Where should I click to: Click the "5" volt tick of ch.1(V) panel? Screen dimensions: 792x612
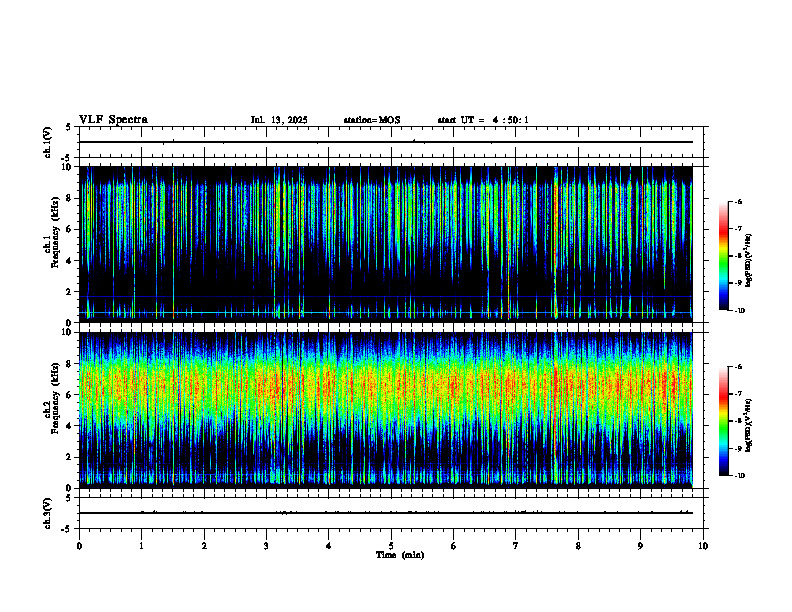[68, 127]
